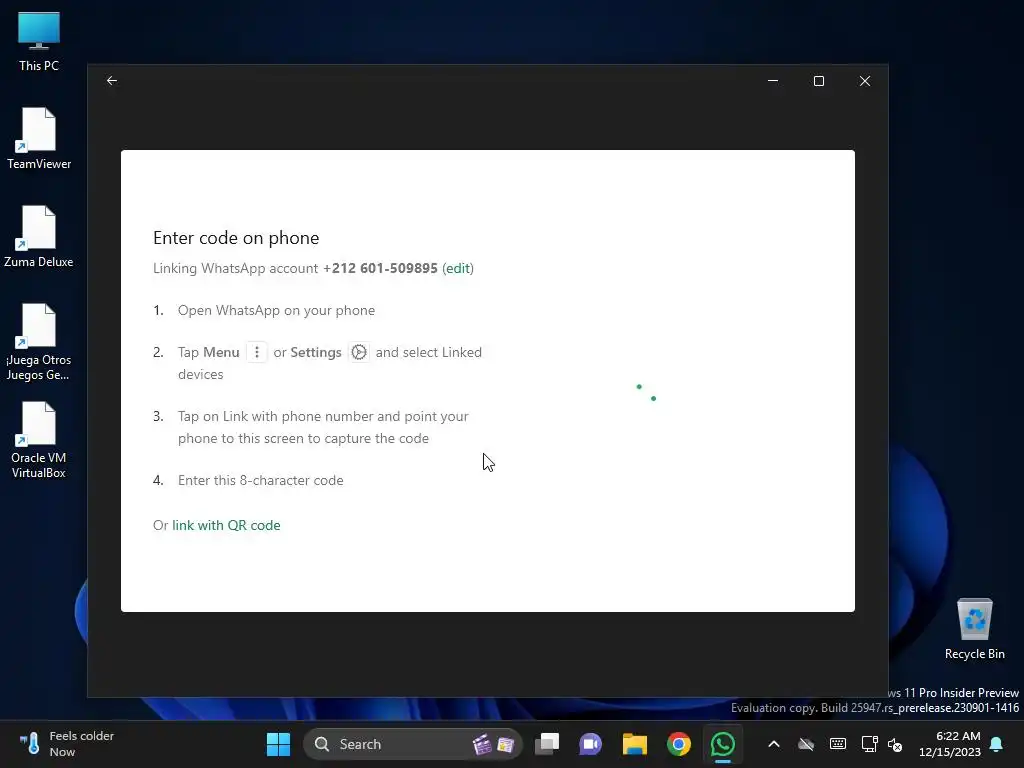The height and width of the screenshot is (768, 1024).
Task: Click the taskbar Search box
Action: pos(413,744)
